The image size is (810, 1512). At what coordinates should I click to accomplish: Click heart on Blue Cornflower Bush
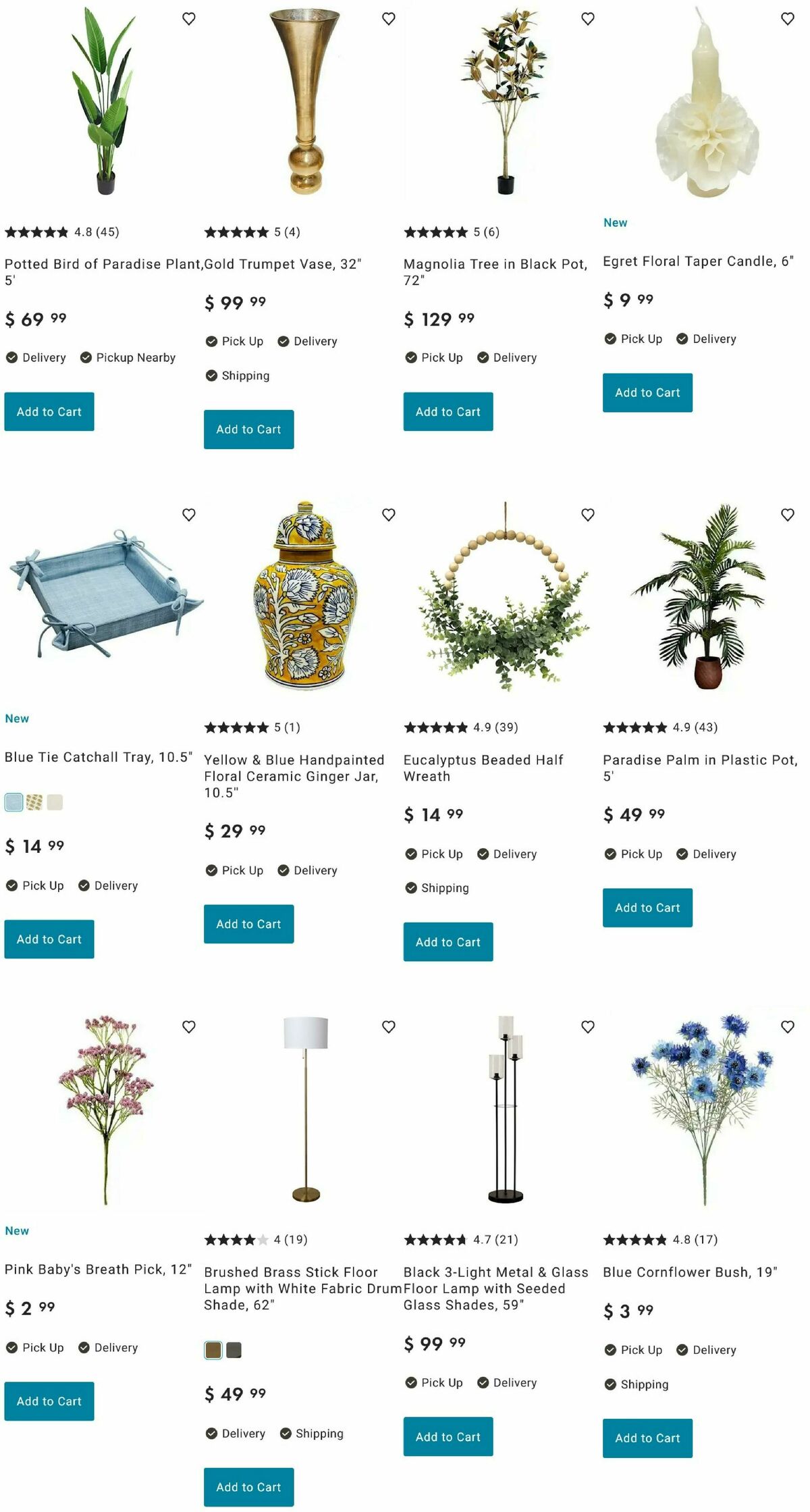point(788,1026)
